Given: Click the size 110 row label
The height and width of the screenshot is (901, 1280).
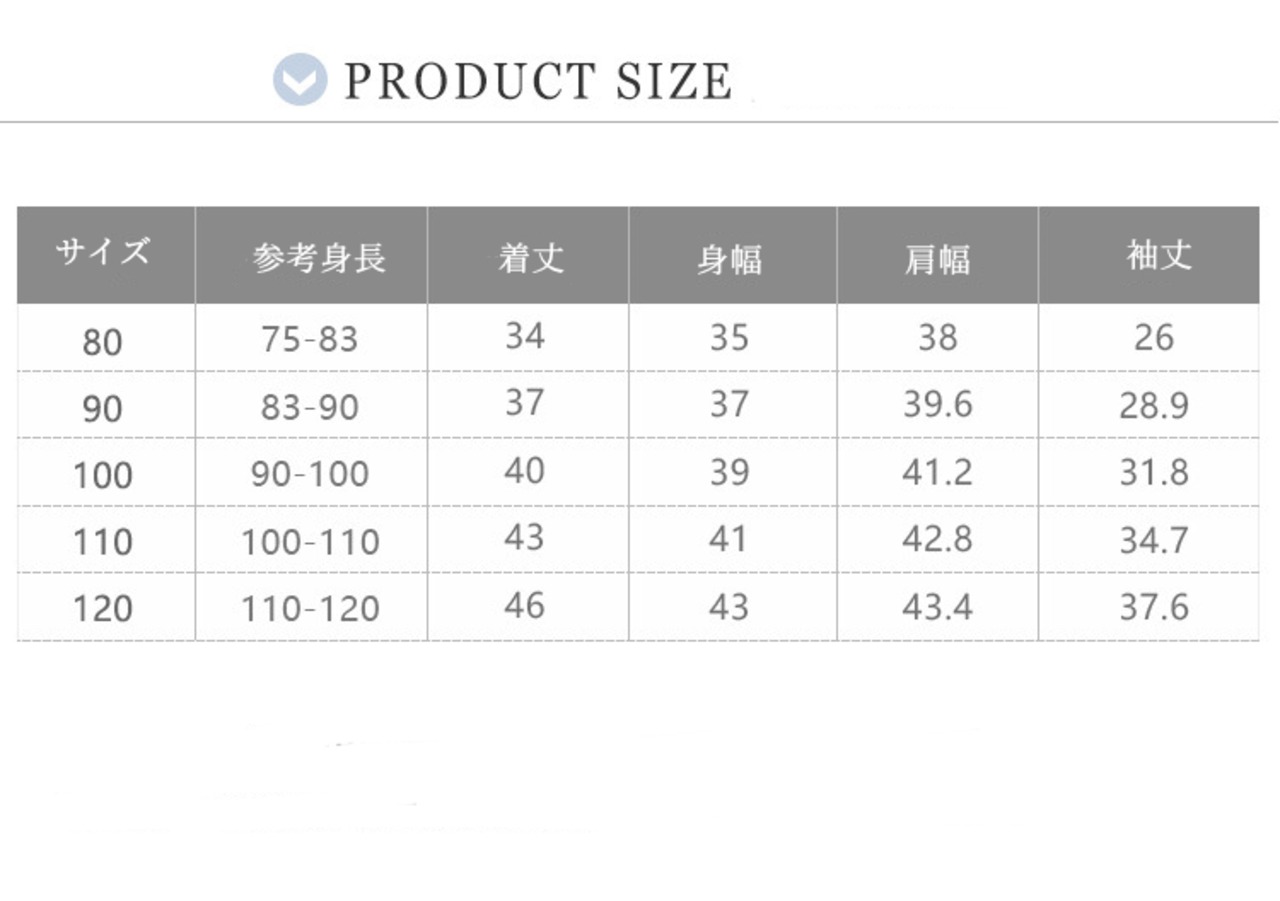Looking at the screenshot, I should click(102, 542).
